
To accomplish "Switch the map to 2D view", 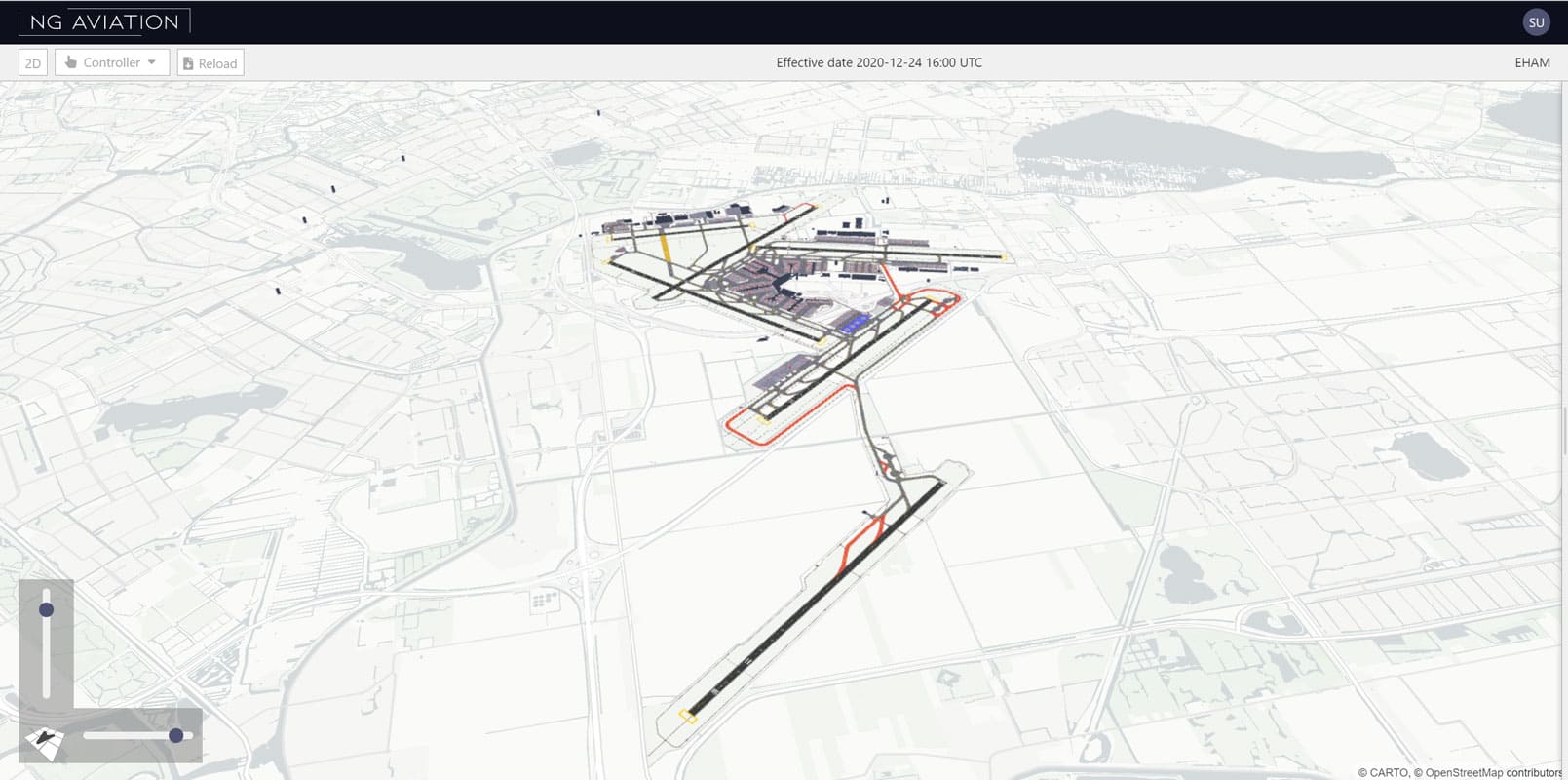I will pyautogui.click(x=33, y=63).
